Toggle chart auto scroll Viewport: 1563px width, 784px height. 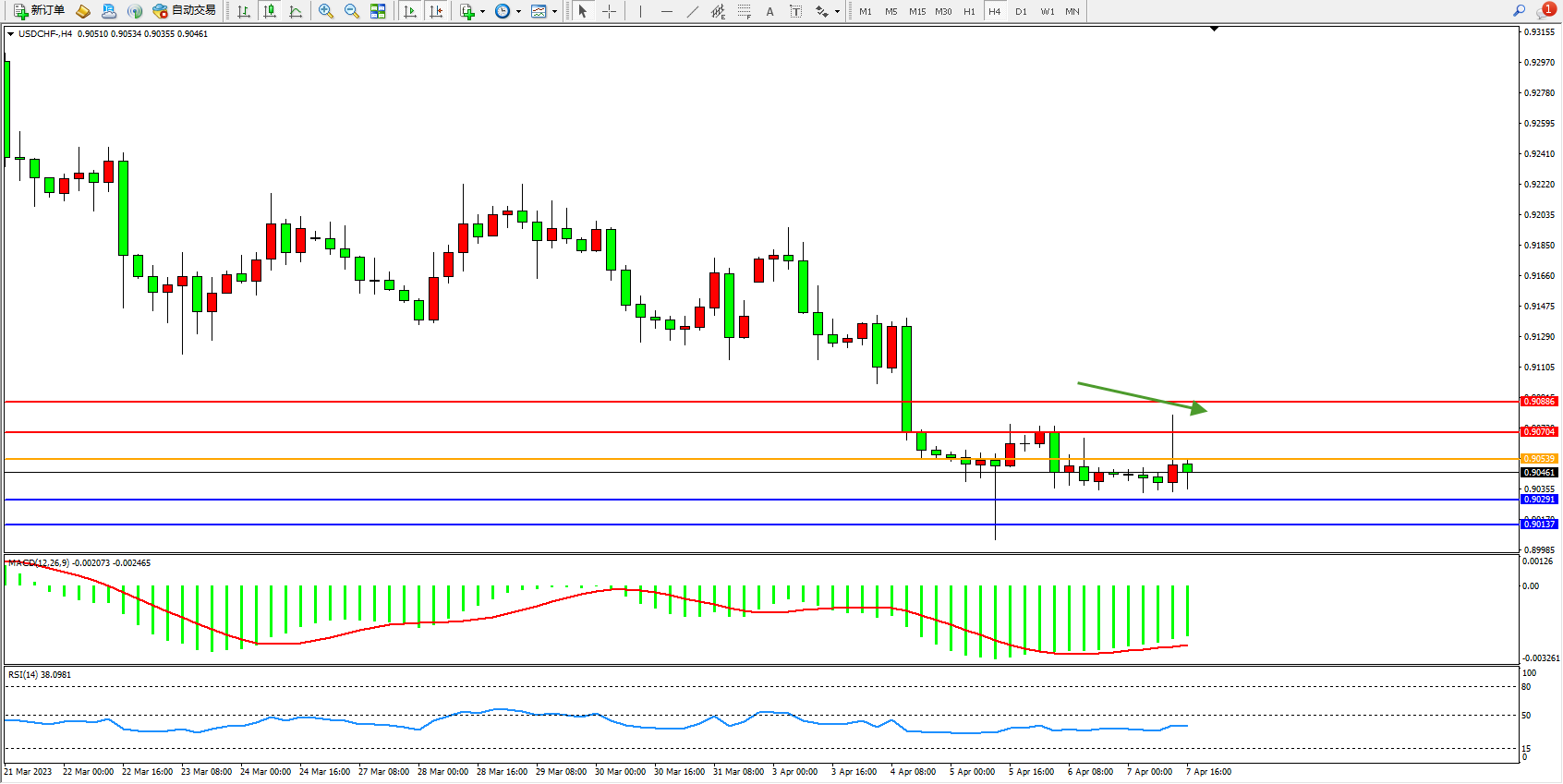point(411,11)
